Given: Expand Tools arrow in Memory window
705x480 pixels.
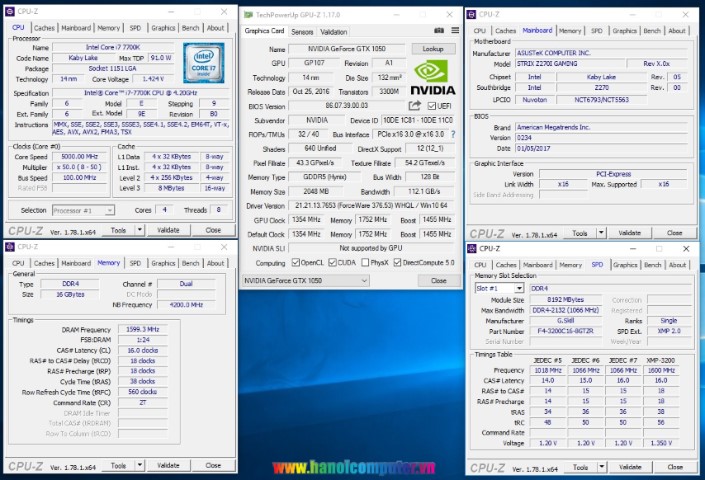Looking at the screenshot, I should [139, 465].
